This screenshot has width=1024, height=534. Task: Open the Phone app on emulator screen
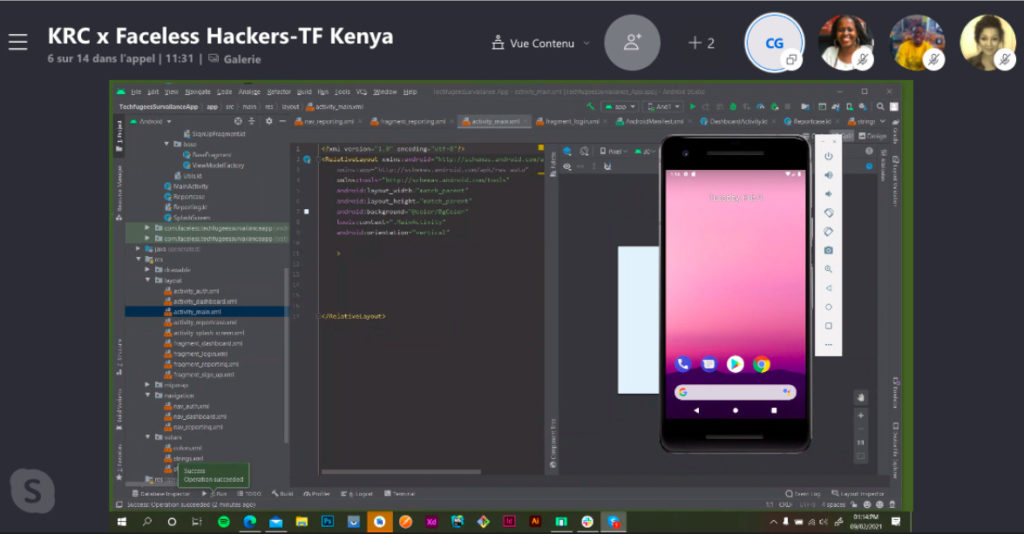click(682, 364)
